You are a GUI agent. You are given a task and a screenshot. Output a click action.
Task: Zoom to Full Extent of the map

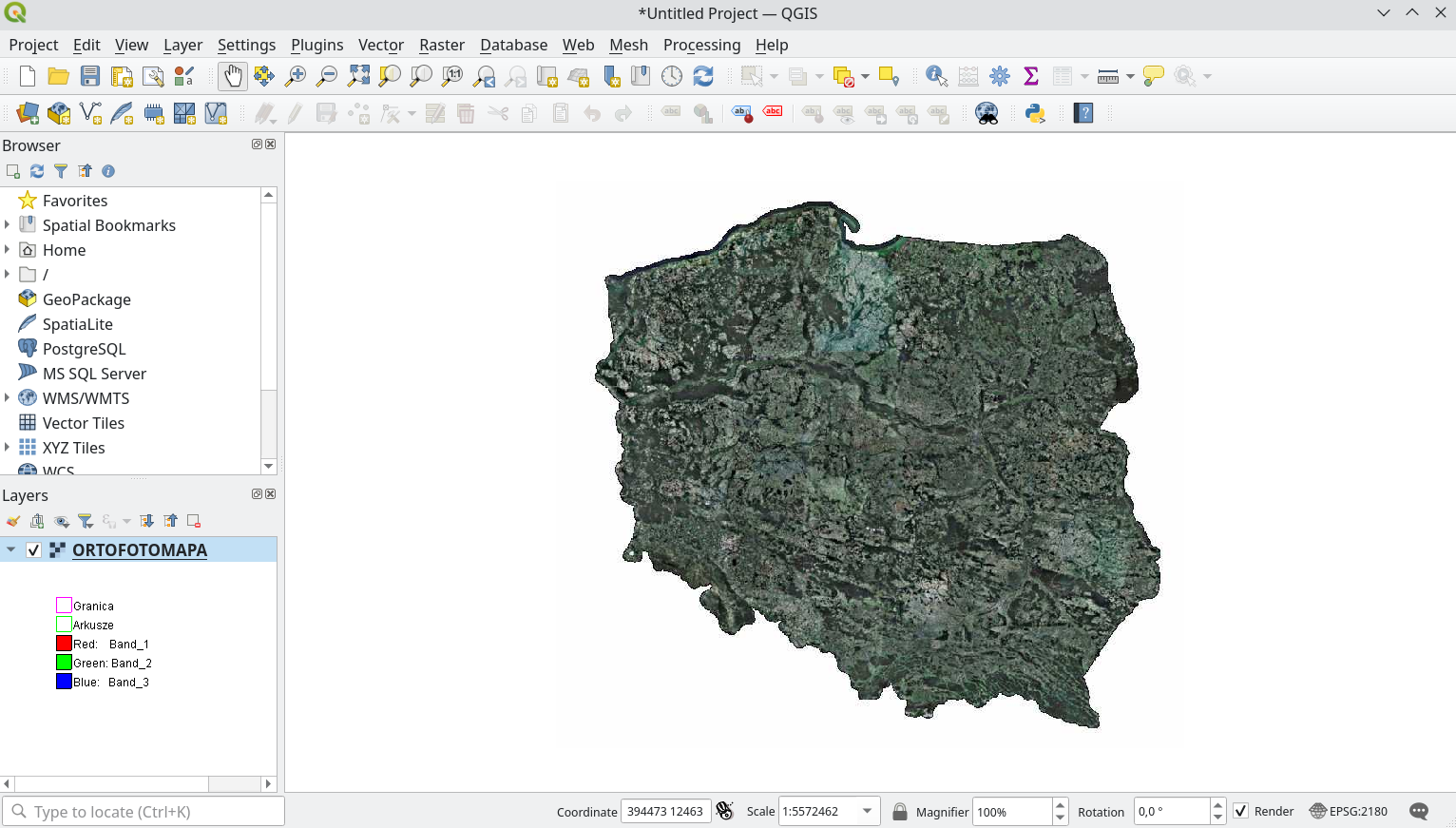tap(358, 76)
